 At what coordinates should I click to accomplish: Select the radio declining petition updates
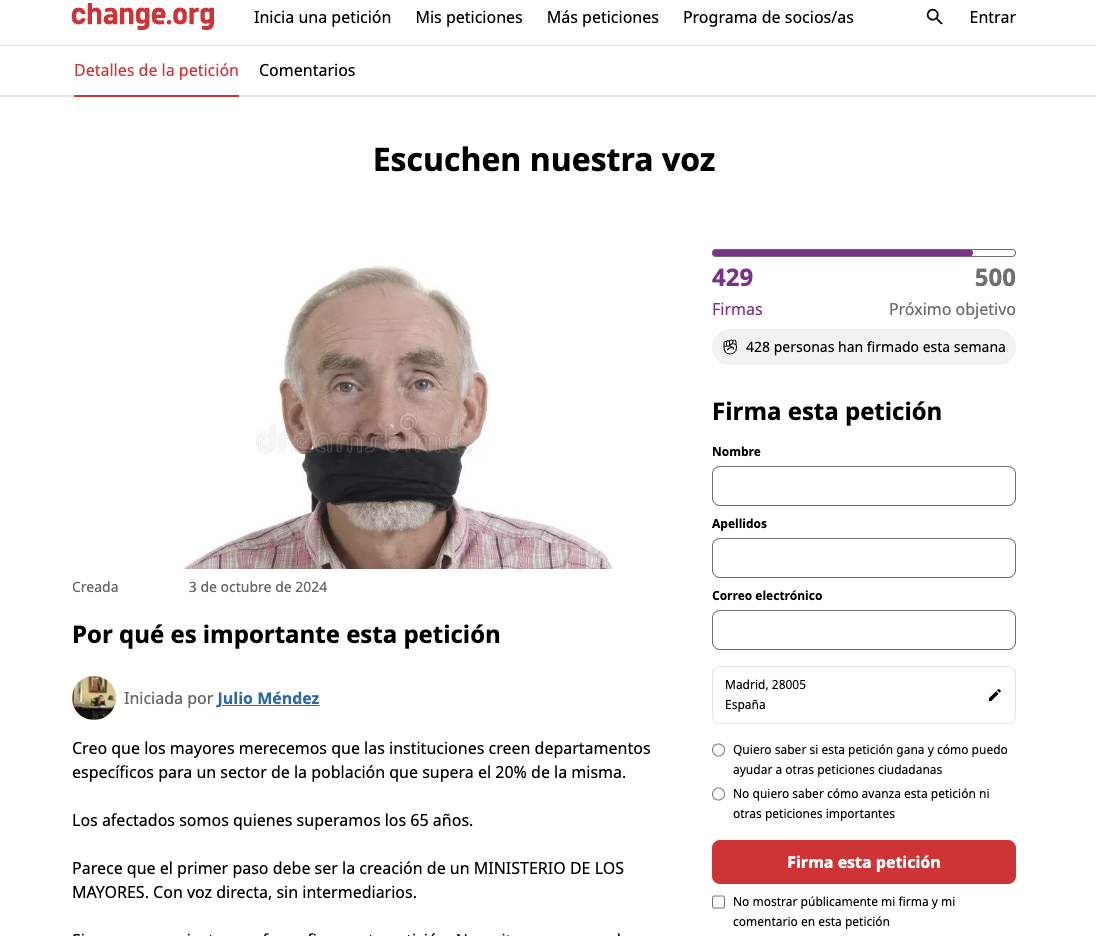click(719, 794)
